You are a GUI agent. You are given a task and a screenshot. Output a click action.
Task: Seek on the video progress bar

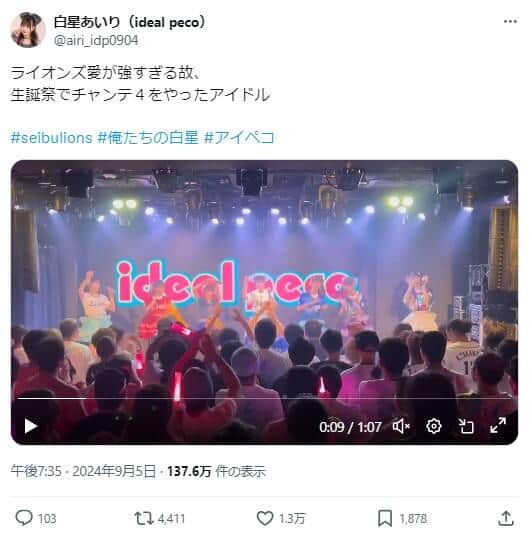click(264, 399)
